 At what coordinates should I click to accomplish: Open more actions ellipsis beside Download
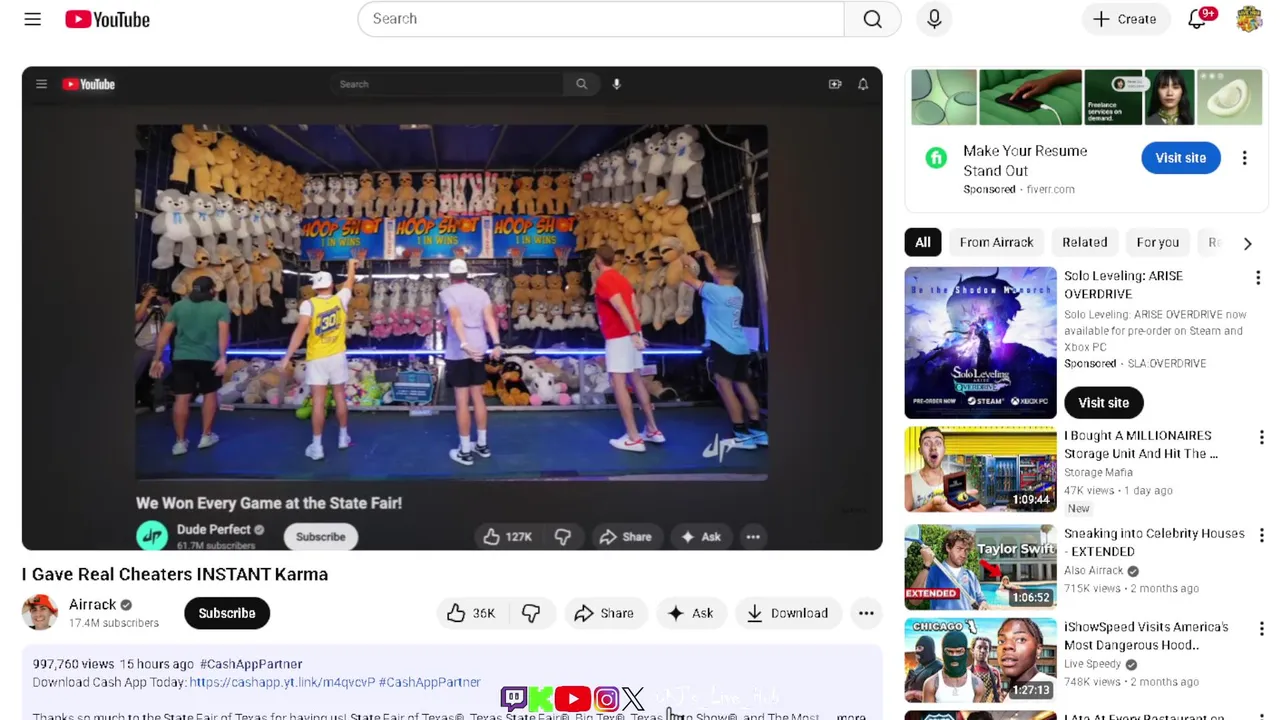(866, 613)
